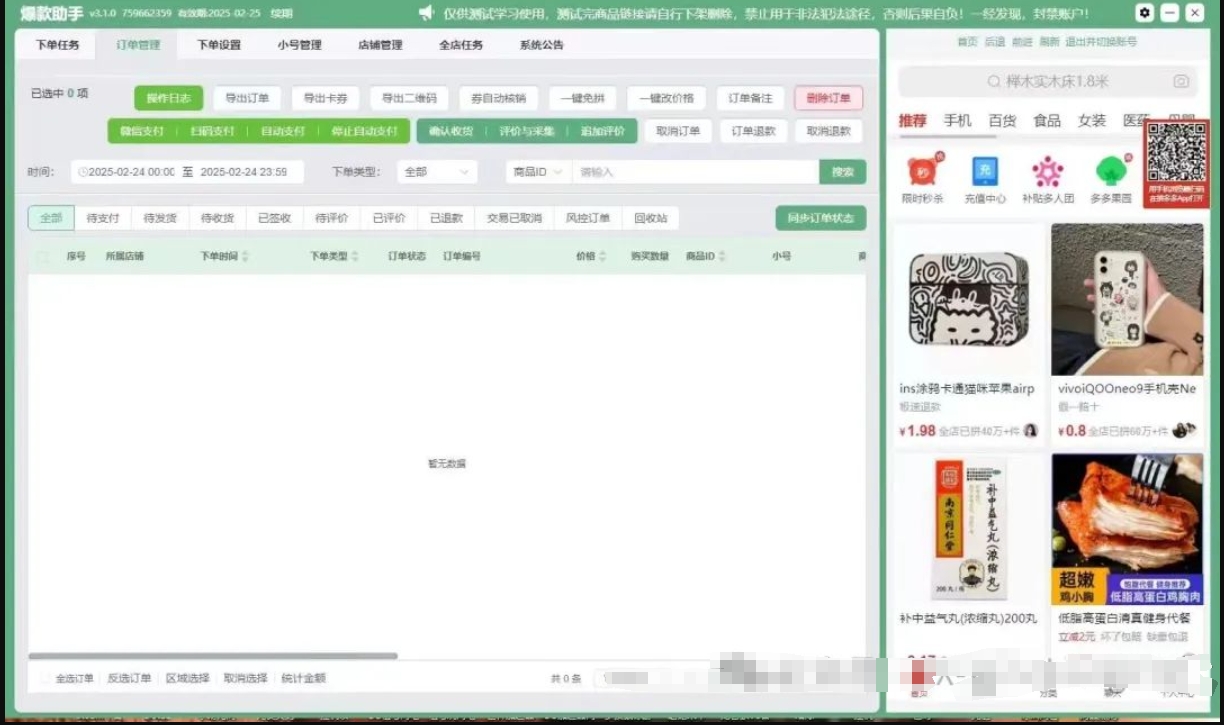Viewport: 1224px width, 725px height.
Task: Click the start time 2025-02-24 00:00 field
Action: click(131, 172)
